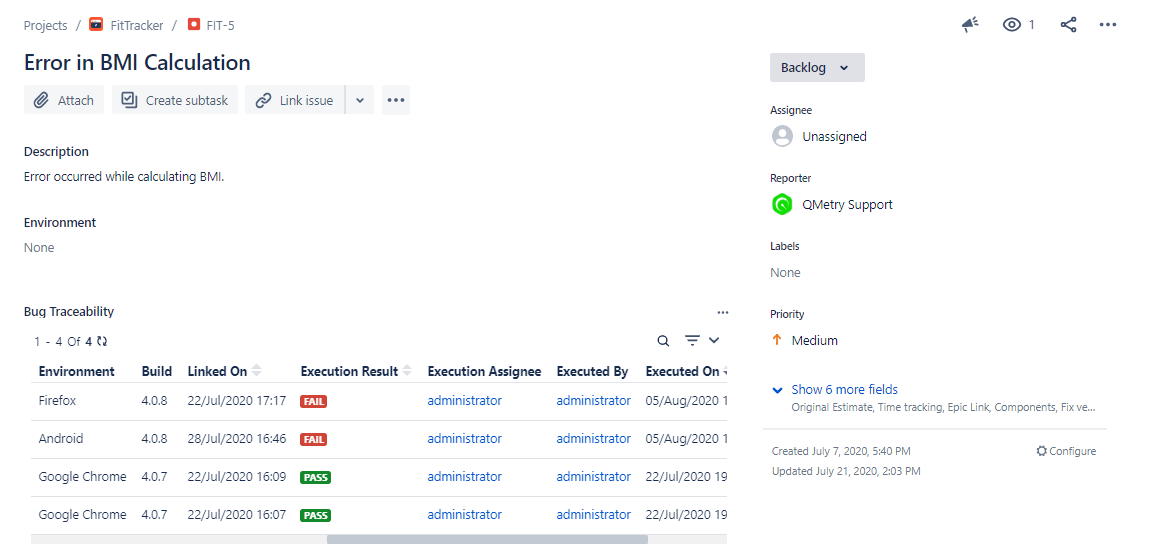This screenshot has width=1157, height=551.
Task: Click Executed By administrator in Android row
Action: 593,438
